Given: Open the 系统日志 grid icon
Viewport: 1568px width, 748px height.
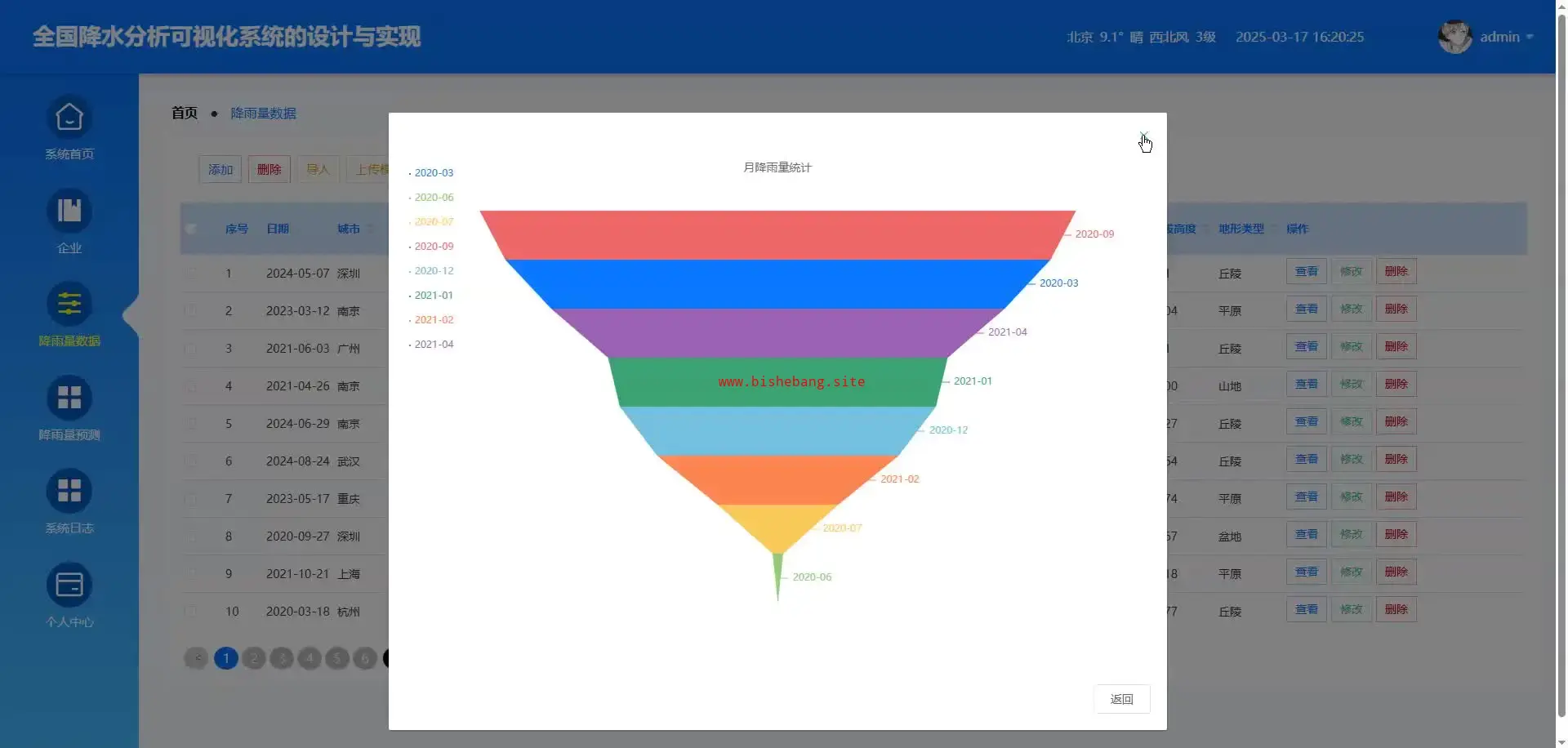Looking at the screenshot, I should coord(69,492).
